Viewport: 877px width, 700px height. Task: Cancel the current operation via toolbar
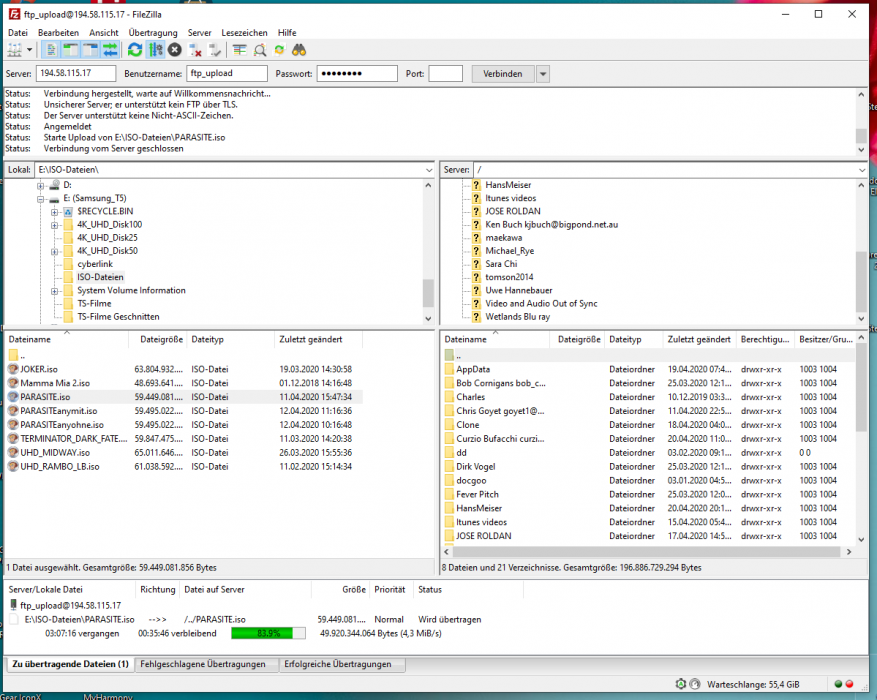(175, 50)
